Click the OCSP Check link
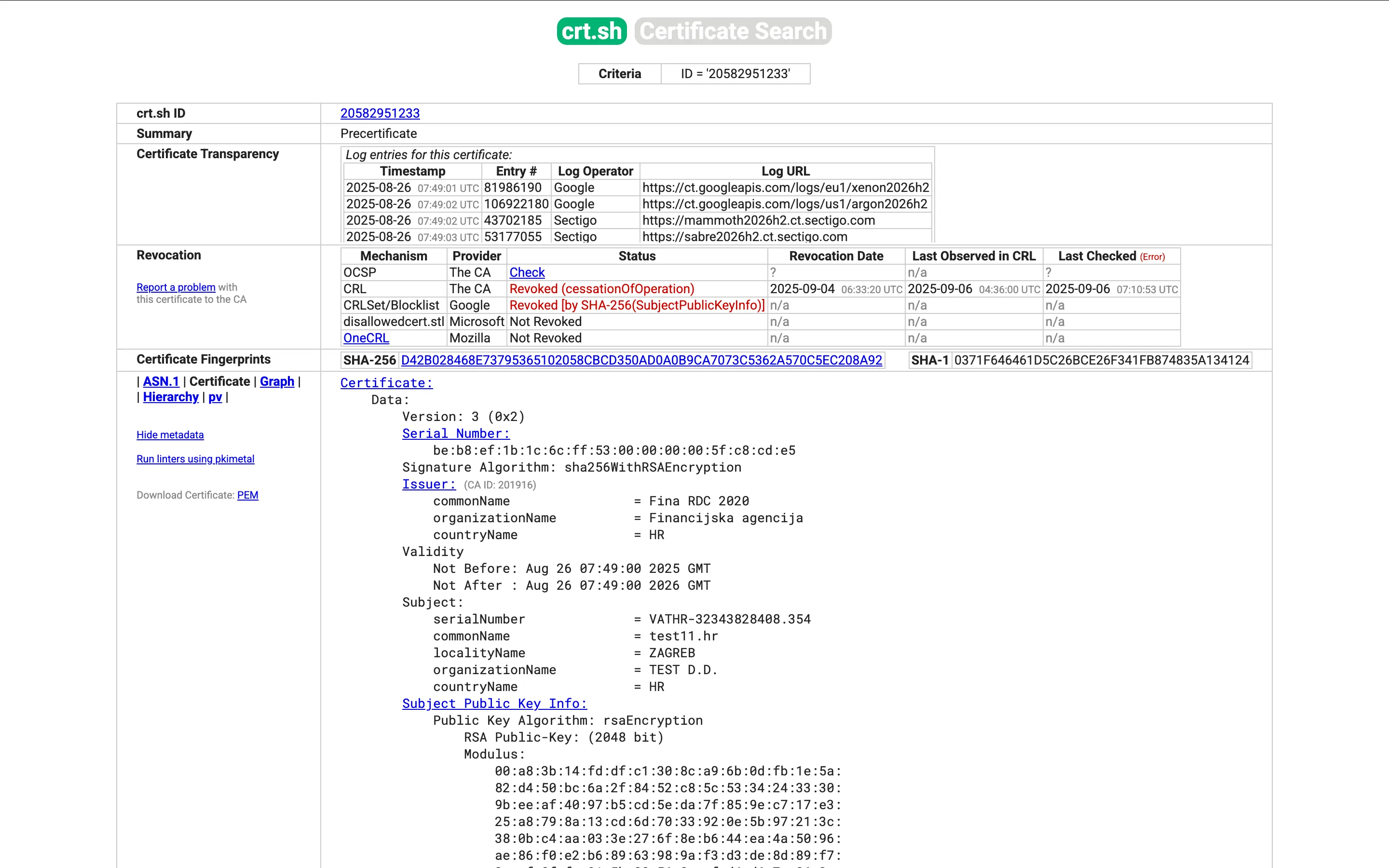 (526, 272)
